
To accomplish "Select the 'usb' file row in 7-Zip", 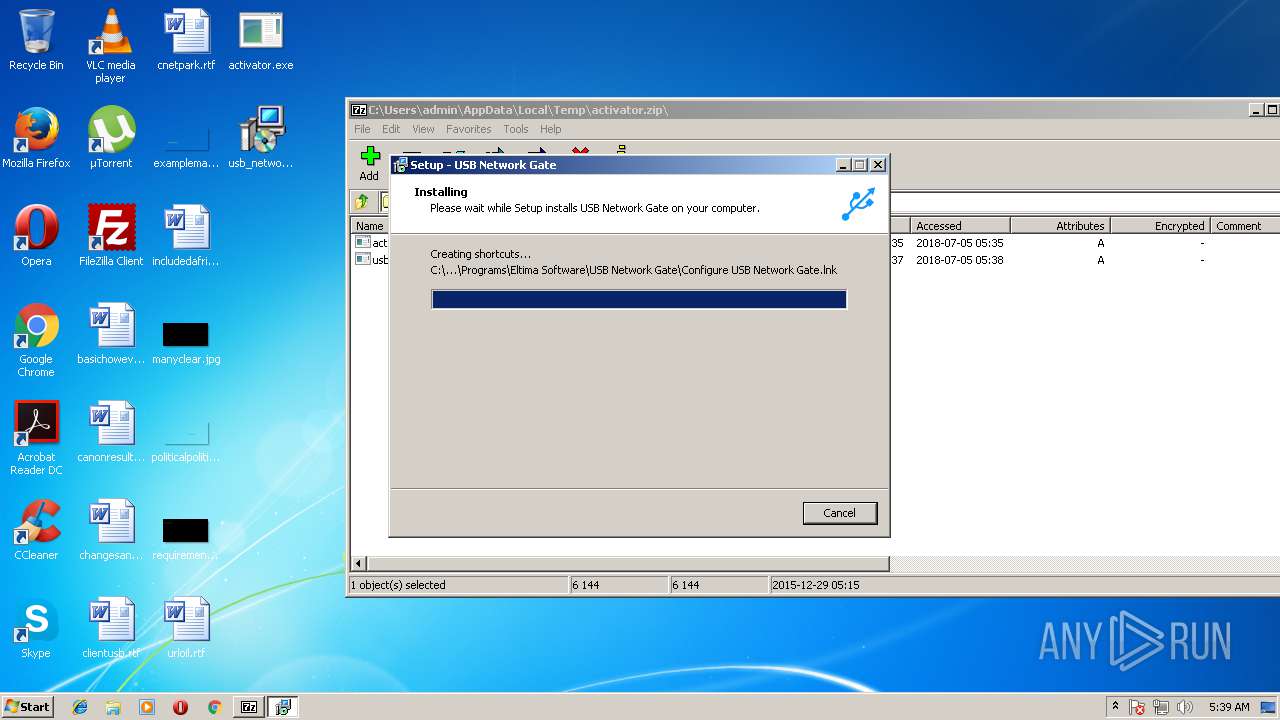I will coord(371,260).
